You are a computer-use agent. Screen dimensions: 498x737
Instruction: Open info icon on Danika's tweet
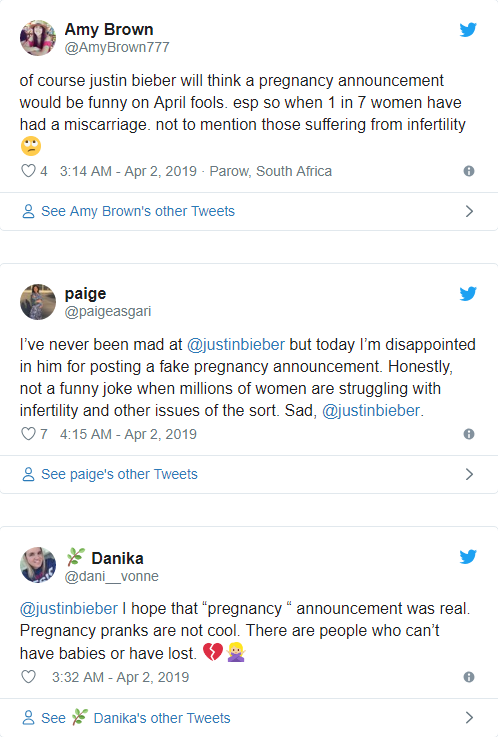(469, 677)
